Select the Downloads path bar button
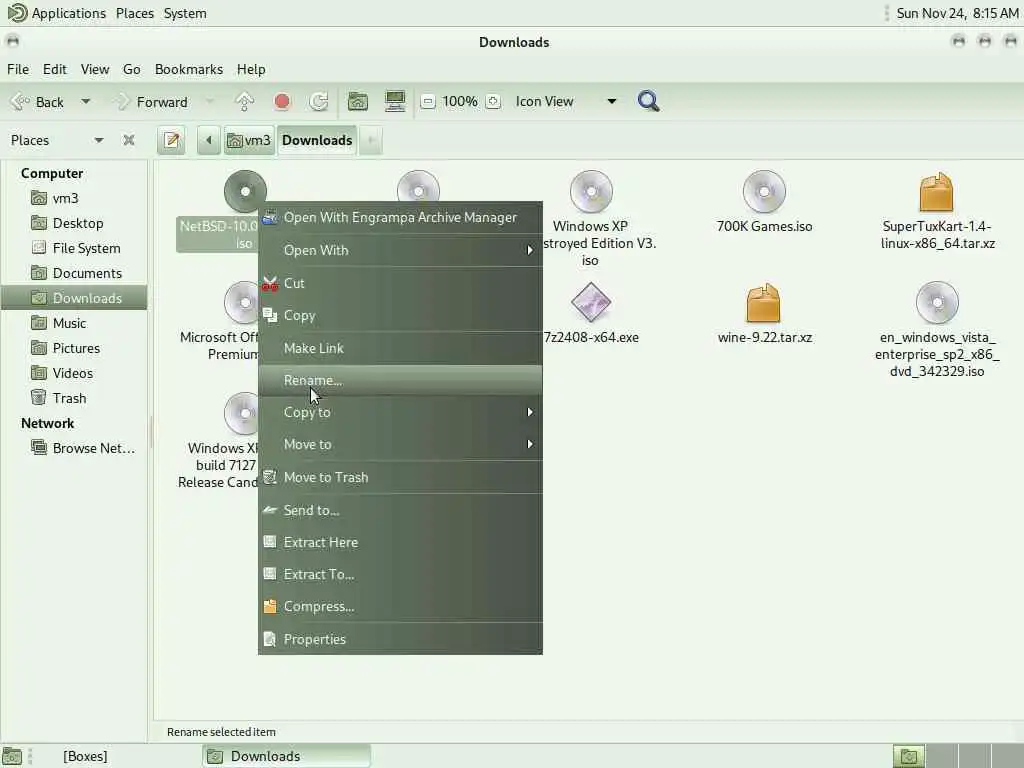 pyautogui.click(x=317, y=140)
